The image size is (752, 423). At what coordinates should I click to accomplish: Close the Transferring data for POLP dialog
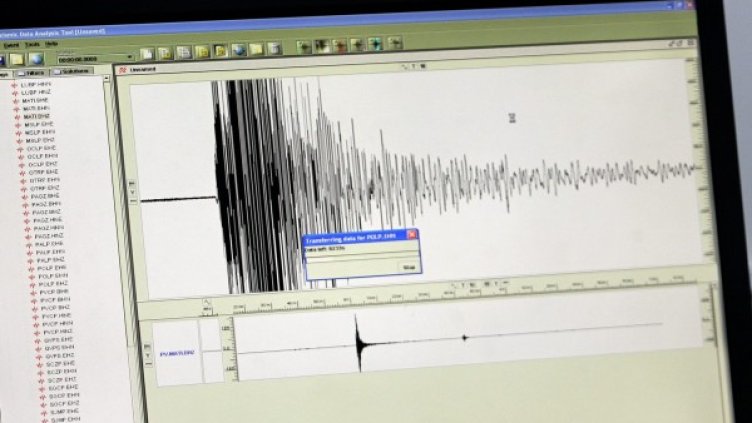click(411, 234)
